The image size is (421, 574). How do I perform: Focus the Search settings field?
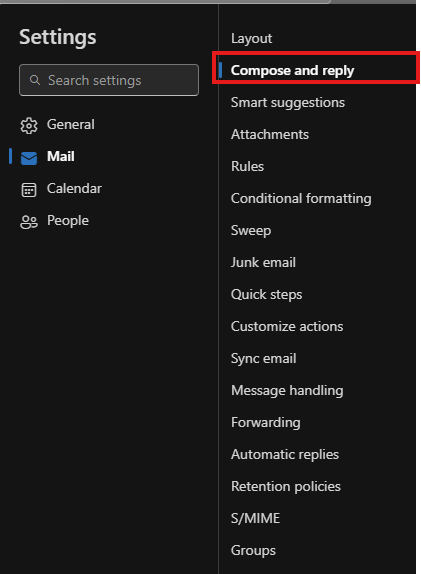[x=109, y=80]
